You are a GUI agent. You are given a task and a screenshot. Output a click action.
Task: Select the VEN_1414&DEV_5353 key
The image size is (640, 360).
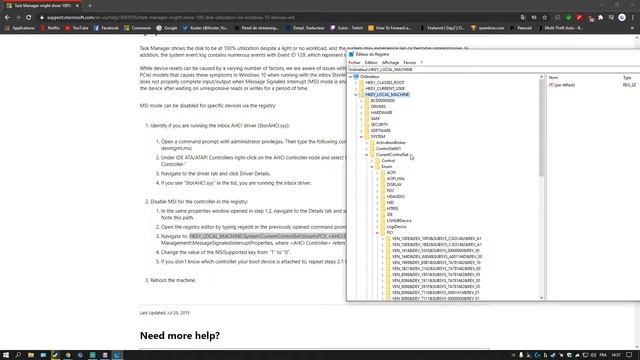pos(436,251)
